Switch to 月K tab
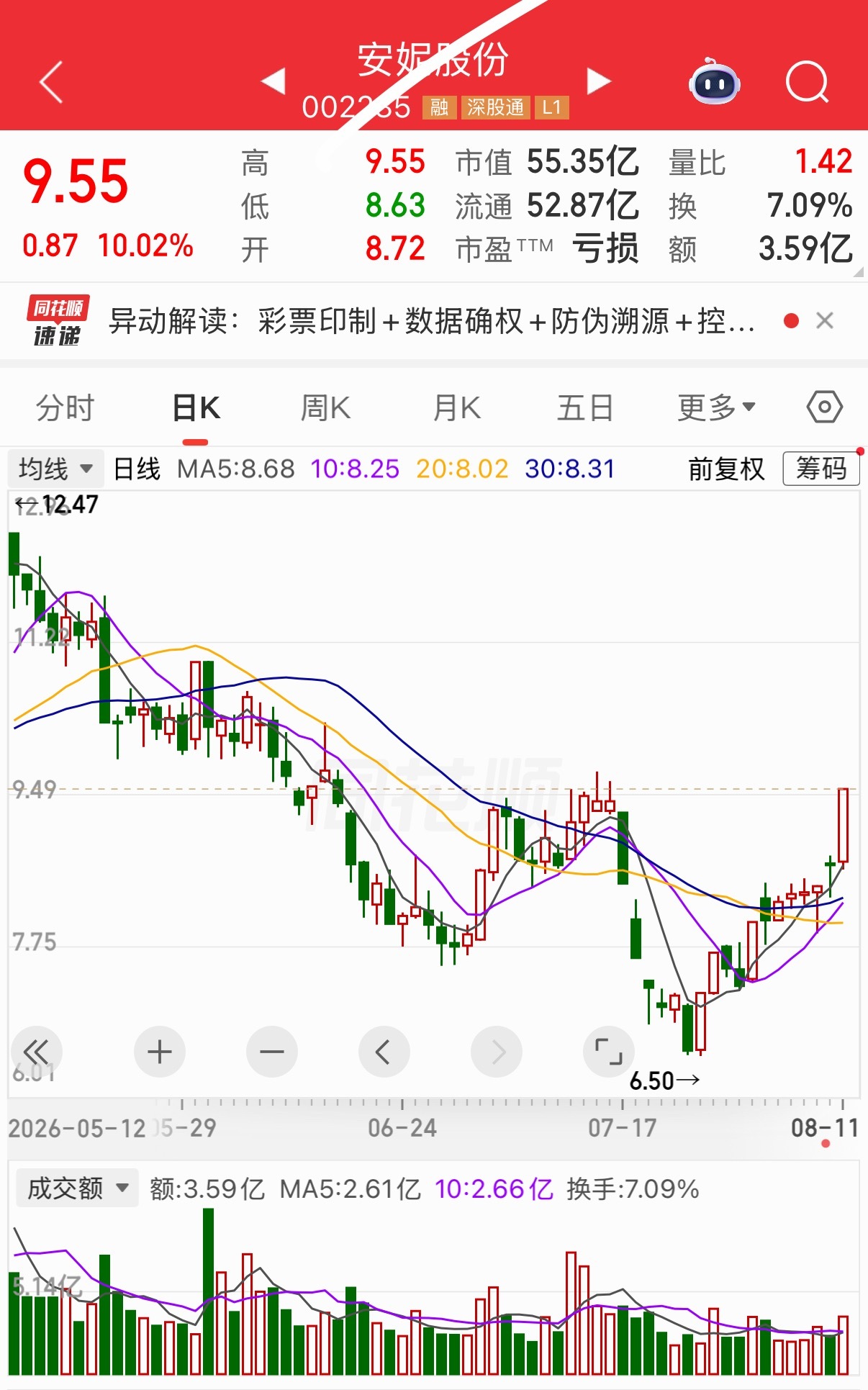 coord(456,408)
